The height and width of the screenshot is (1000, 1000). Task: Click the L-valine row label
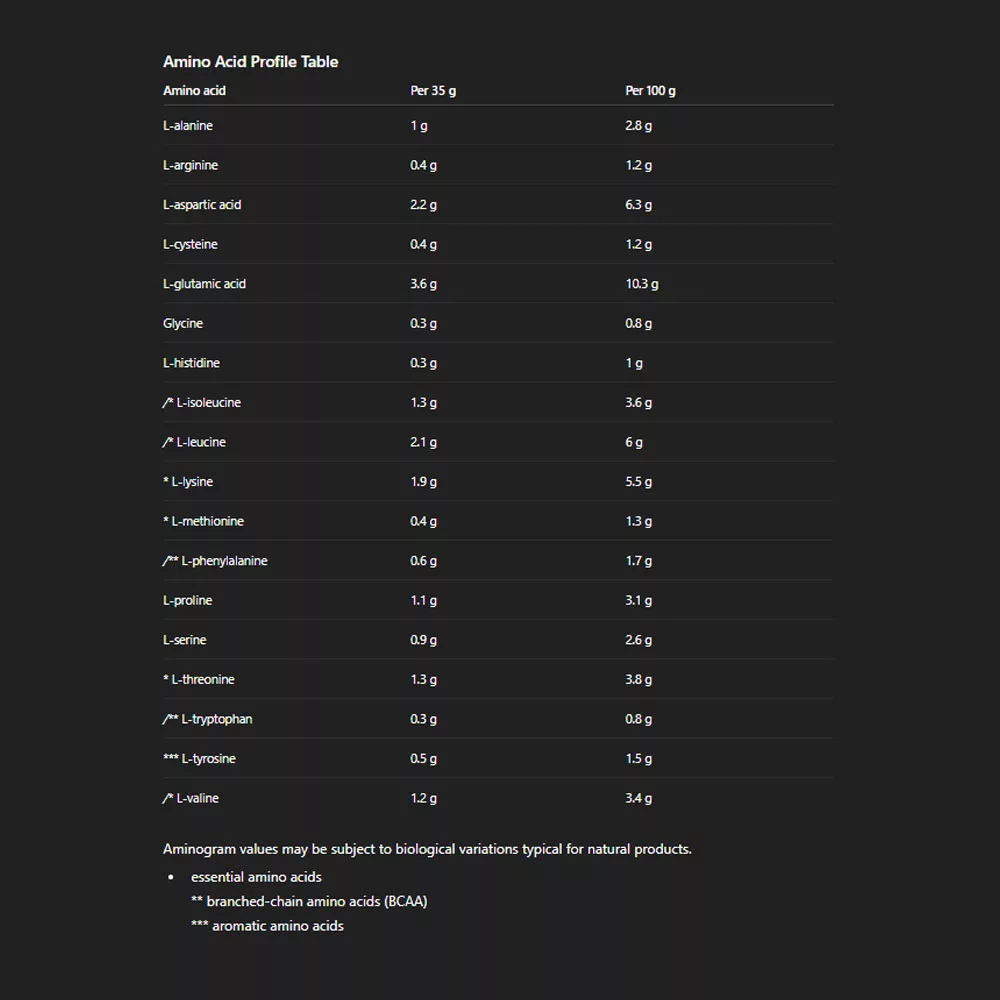click(197, 798)
